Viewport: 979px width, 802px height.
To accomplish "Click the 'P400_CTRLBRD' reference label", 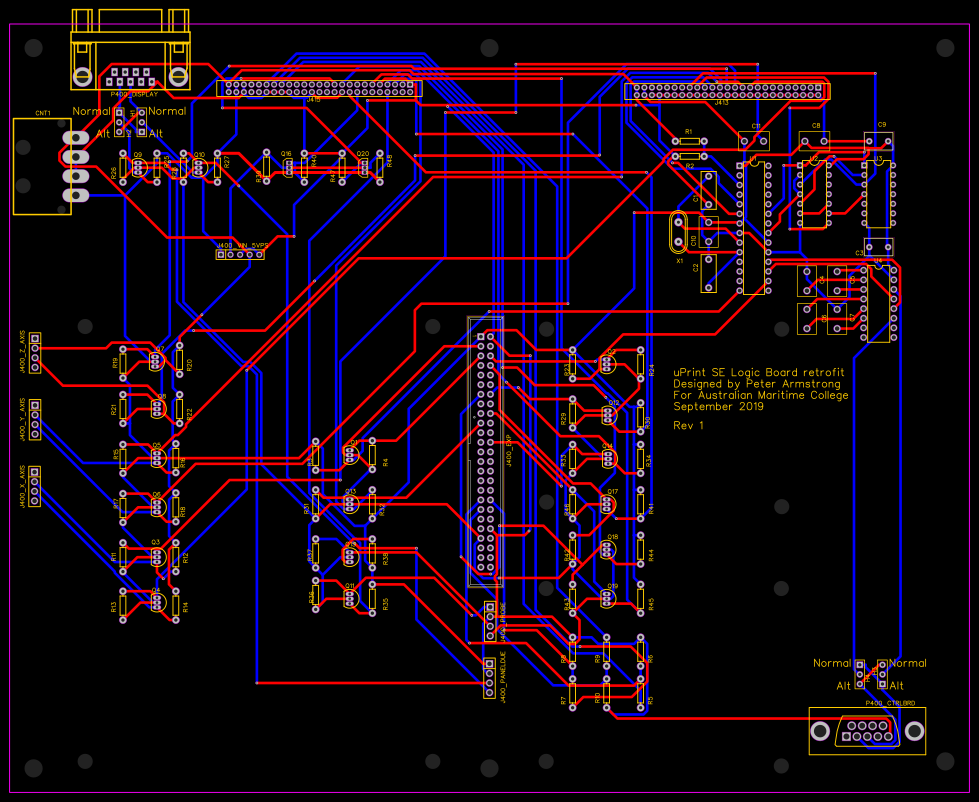I will pos(890,703).
